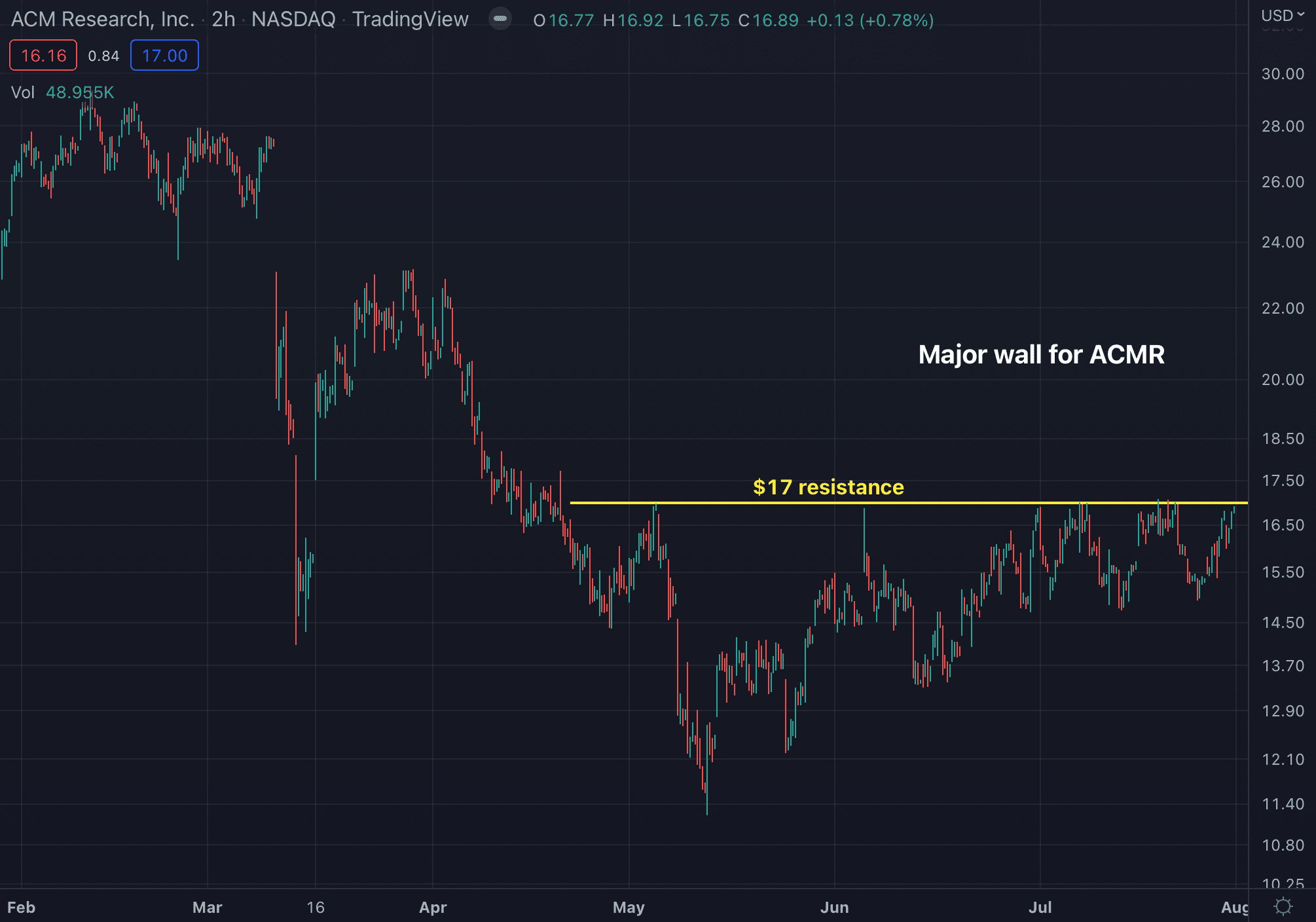The width and height of the screenshot is (1316, 922).
Task: Click the 20.00 price scale label
Action: coord(1283,380)
